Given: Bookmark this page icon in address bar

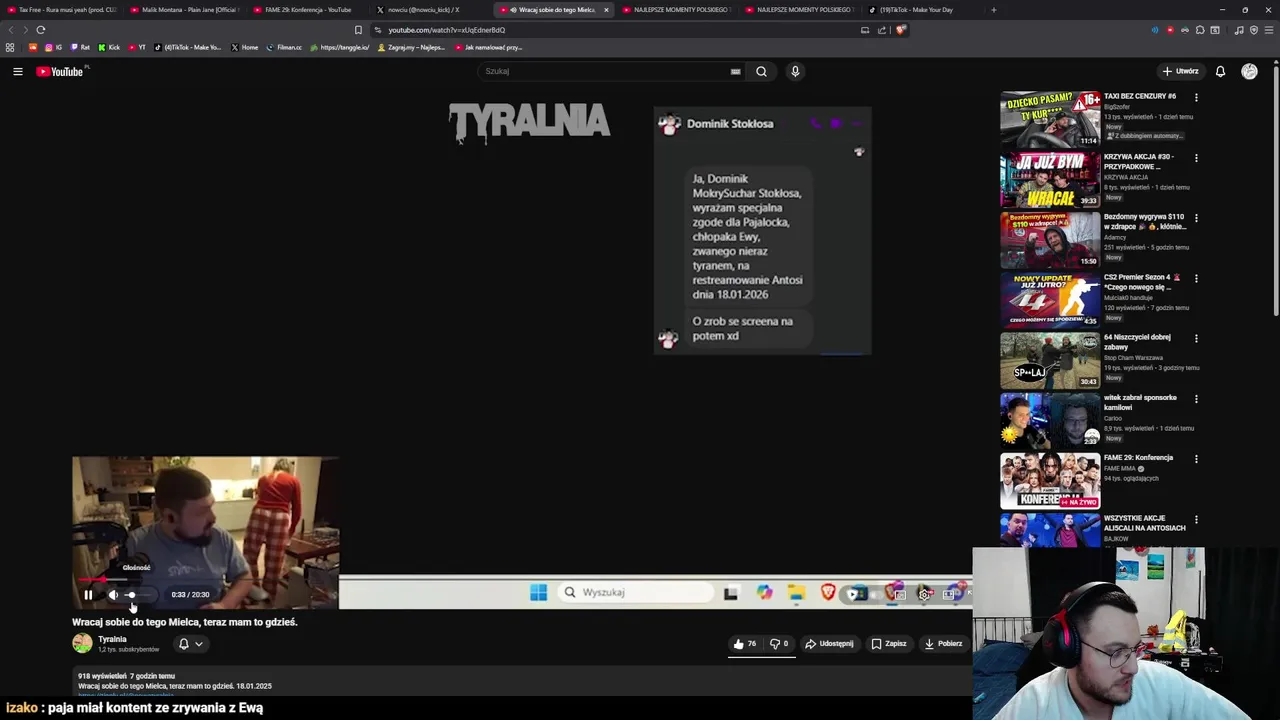Looking at the screenshot, I should [358, 30].
